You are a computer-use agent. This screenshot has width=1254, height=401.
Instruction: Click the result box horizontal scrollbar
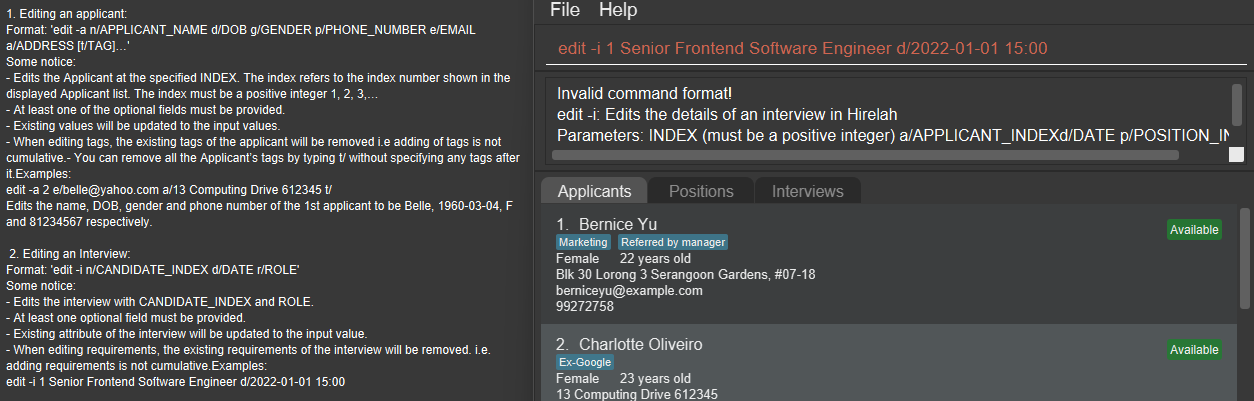coord(865,155)
